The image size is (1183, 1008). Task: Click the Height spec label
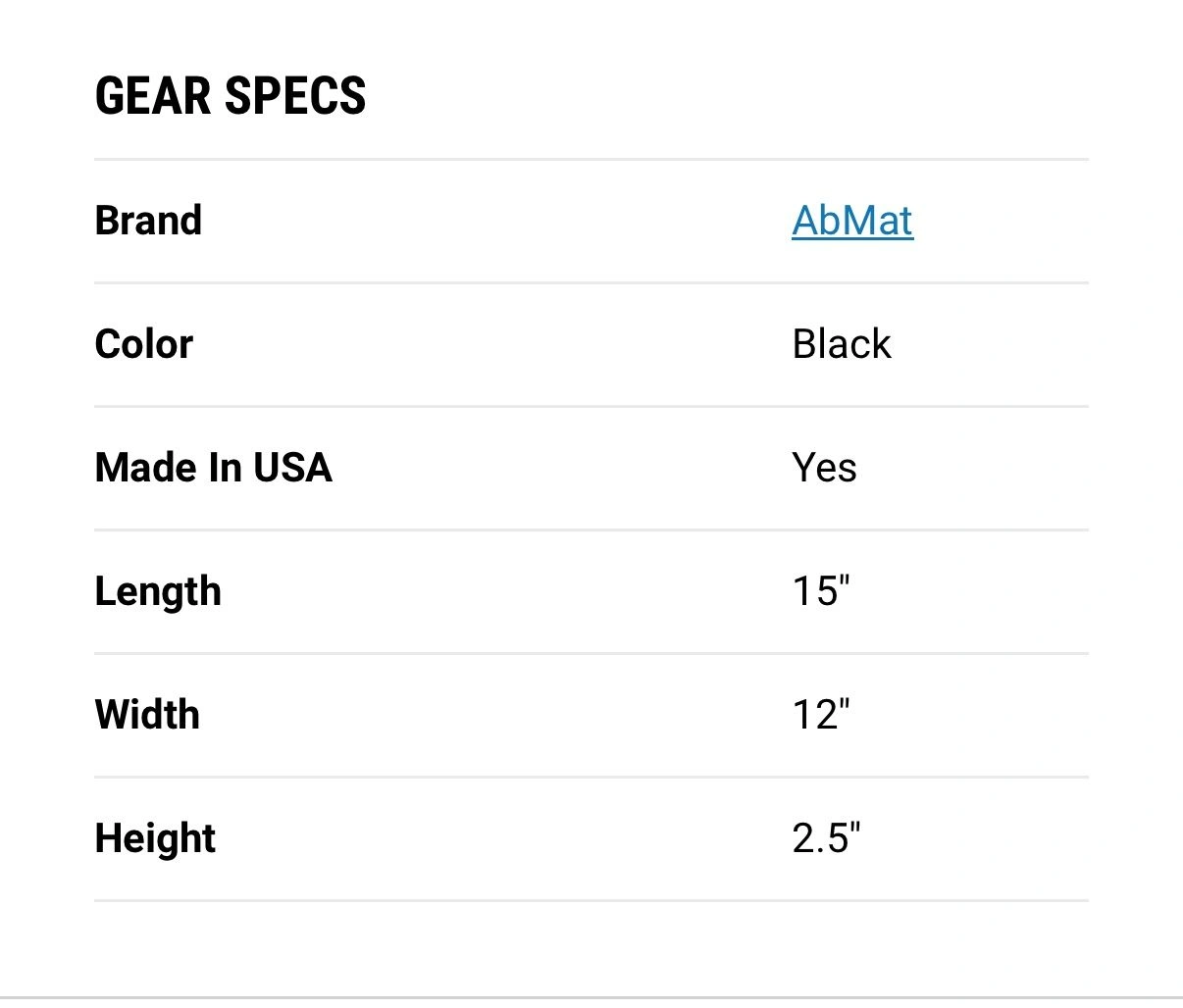155,838
